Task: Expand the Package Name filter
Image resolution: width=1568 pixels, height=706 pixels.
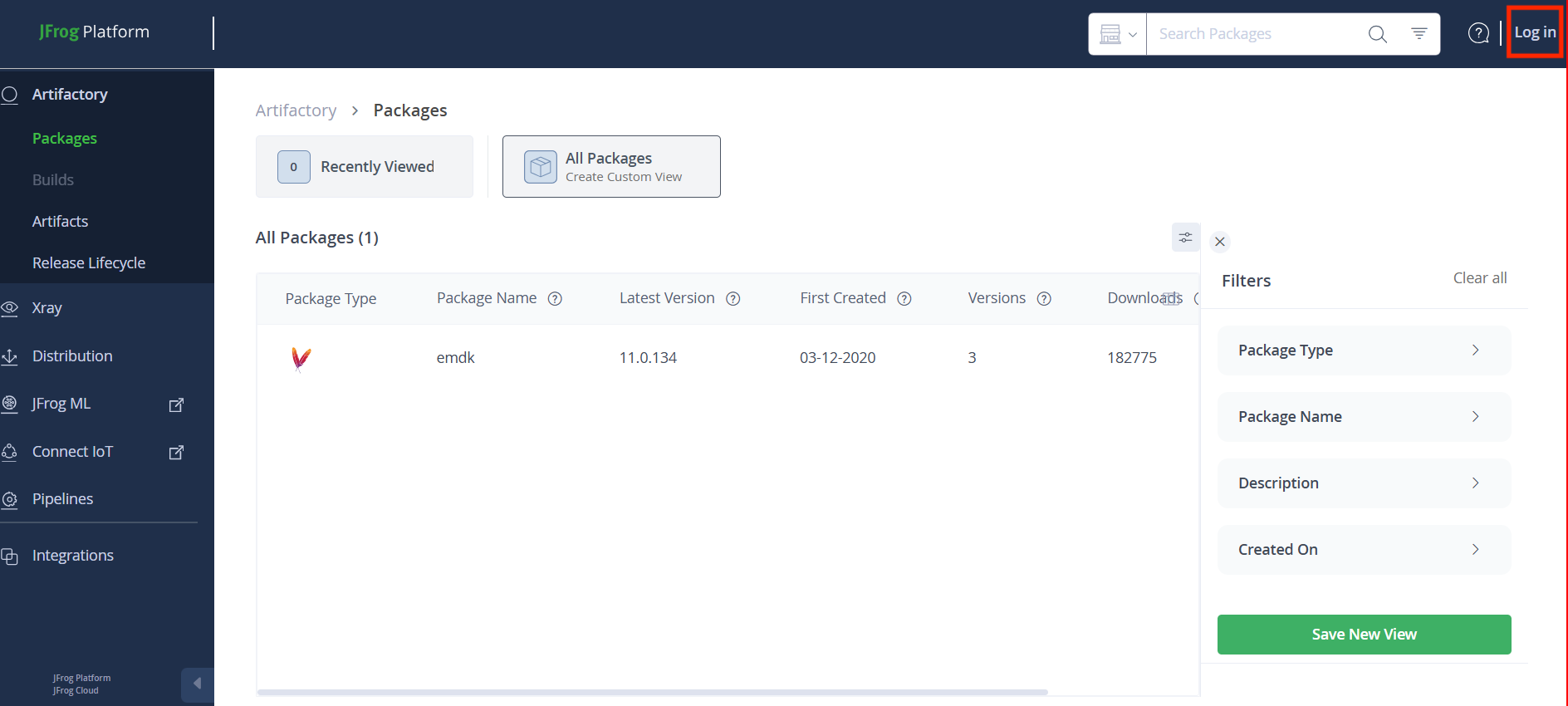Action: [x=1364, y=417]
